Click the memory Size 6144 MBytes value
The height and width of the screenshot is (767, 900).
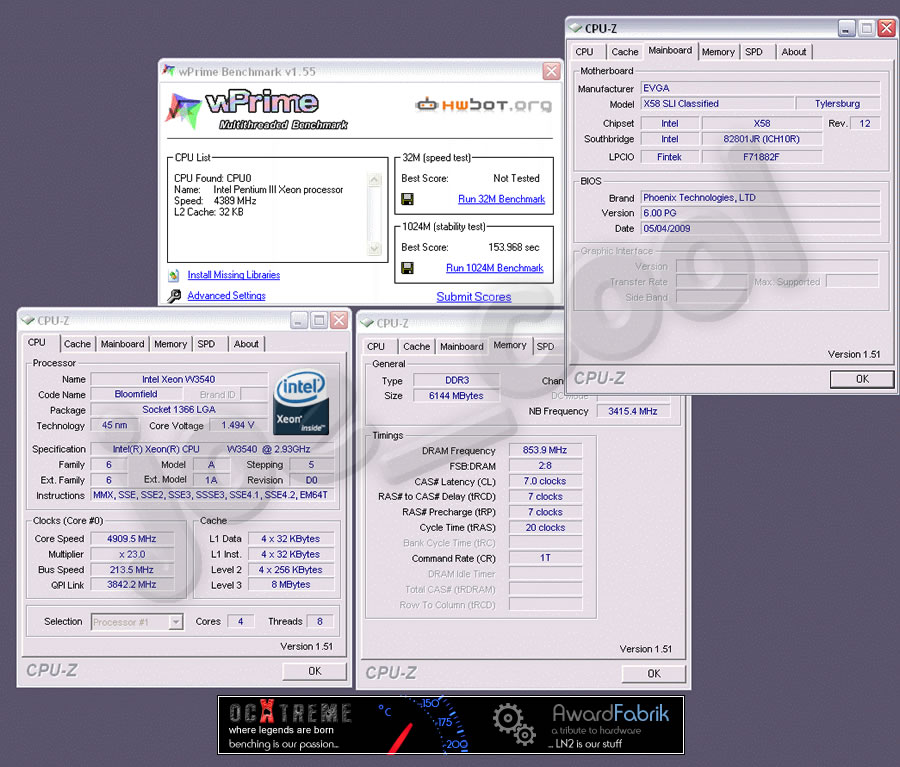click(456, 396)
